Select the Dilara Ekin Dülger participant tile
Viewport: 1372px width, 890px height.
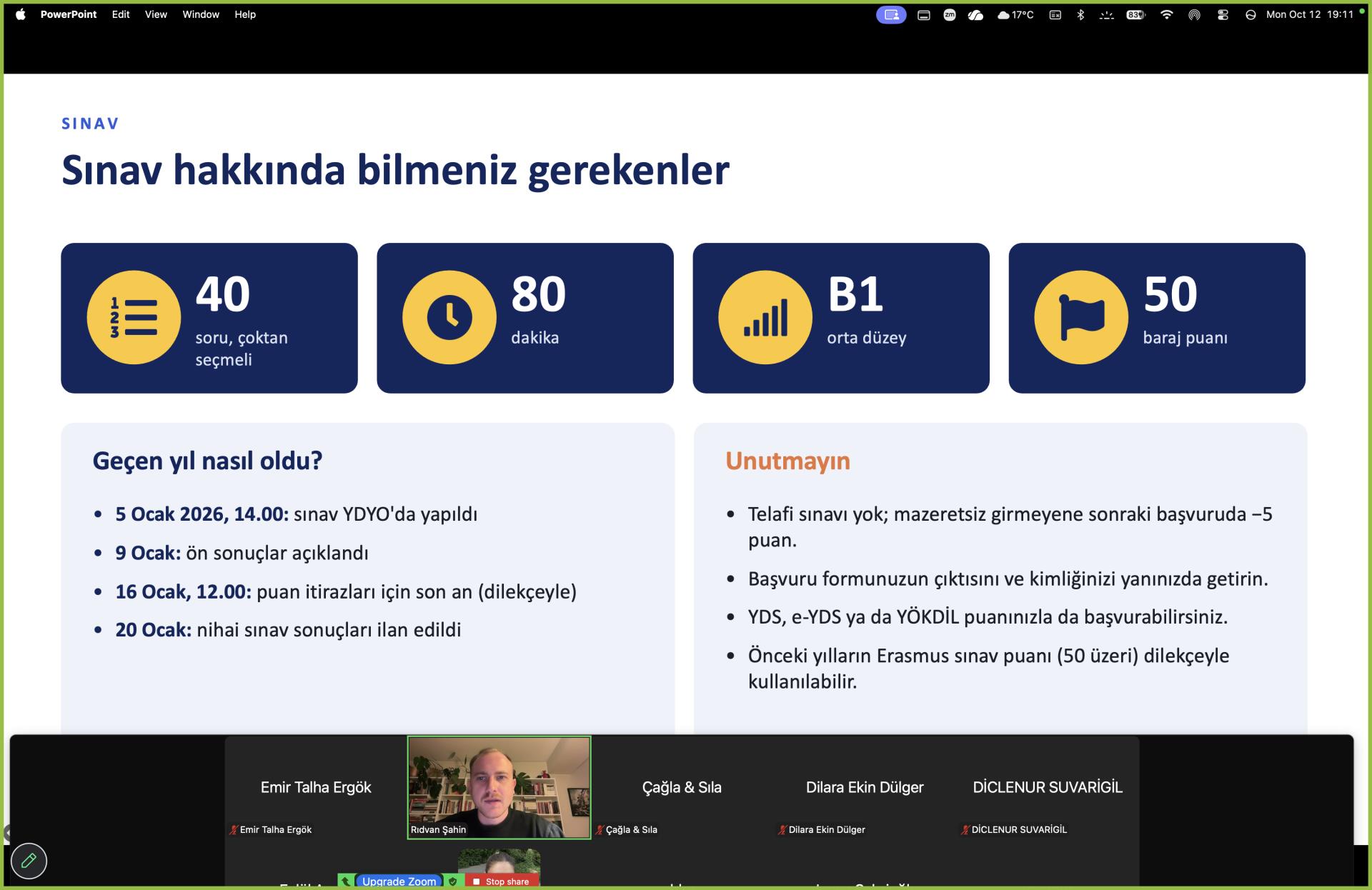click(865, 787)
